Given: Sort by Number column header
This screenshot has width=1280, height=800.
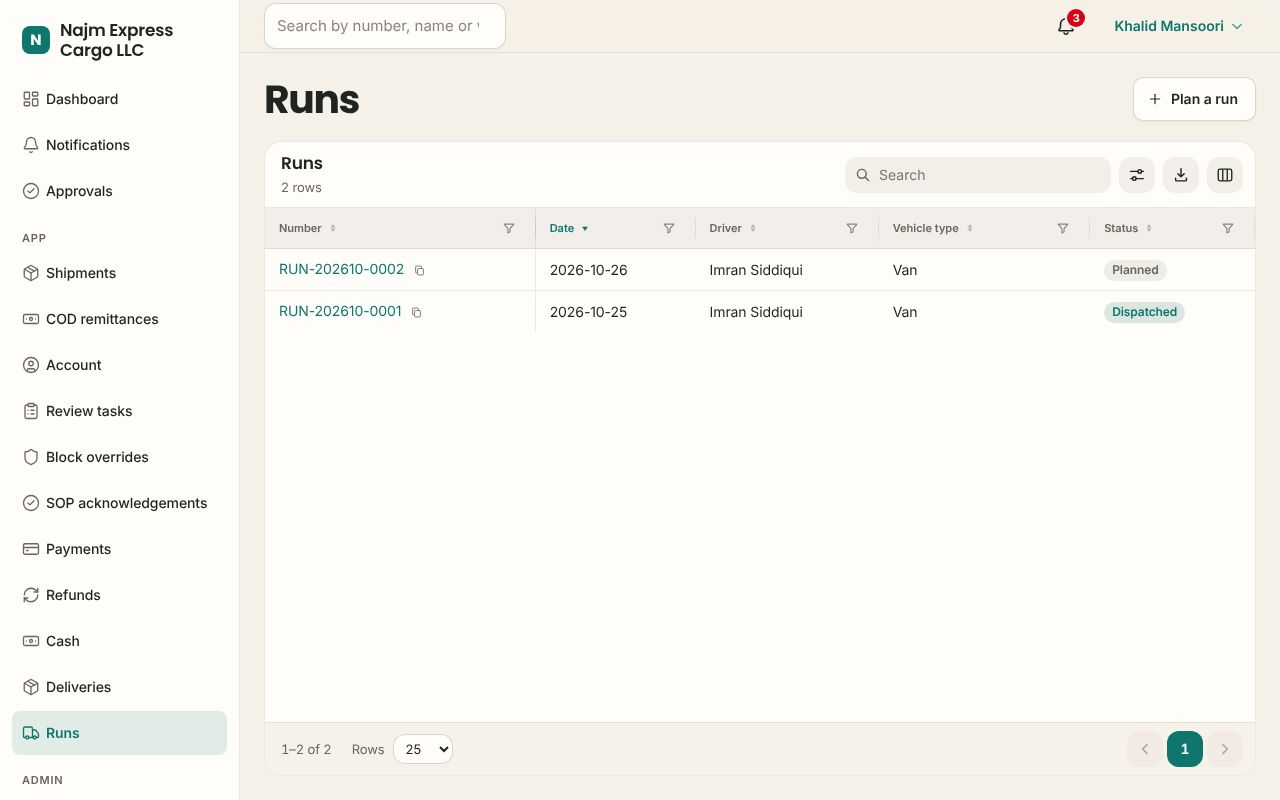Looking at the screenshot, I should pos(307,228).
